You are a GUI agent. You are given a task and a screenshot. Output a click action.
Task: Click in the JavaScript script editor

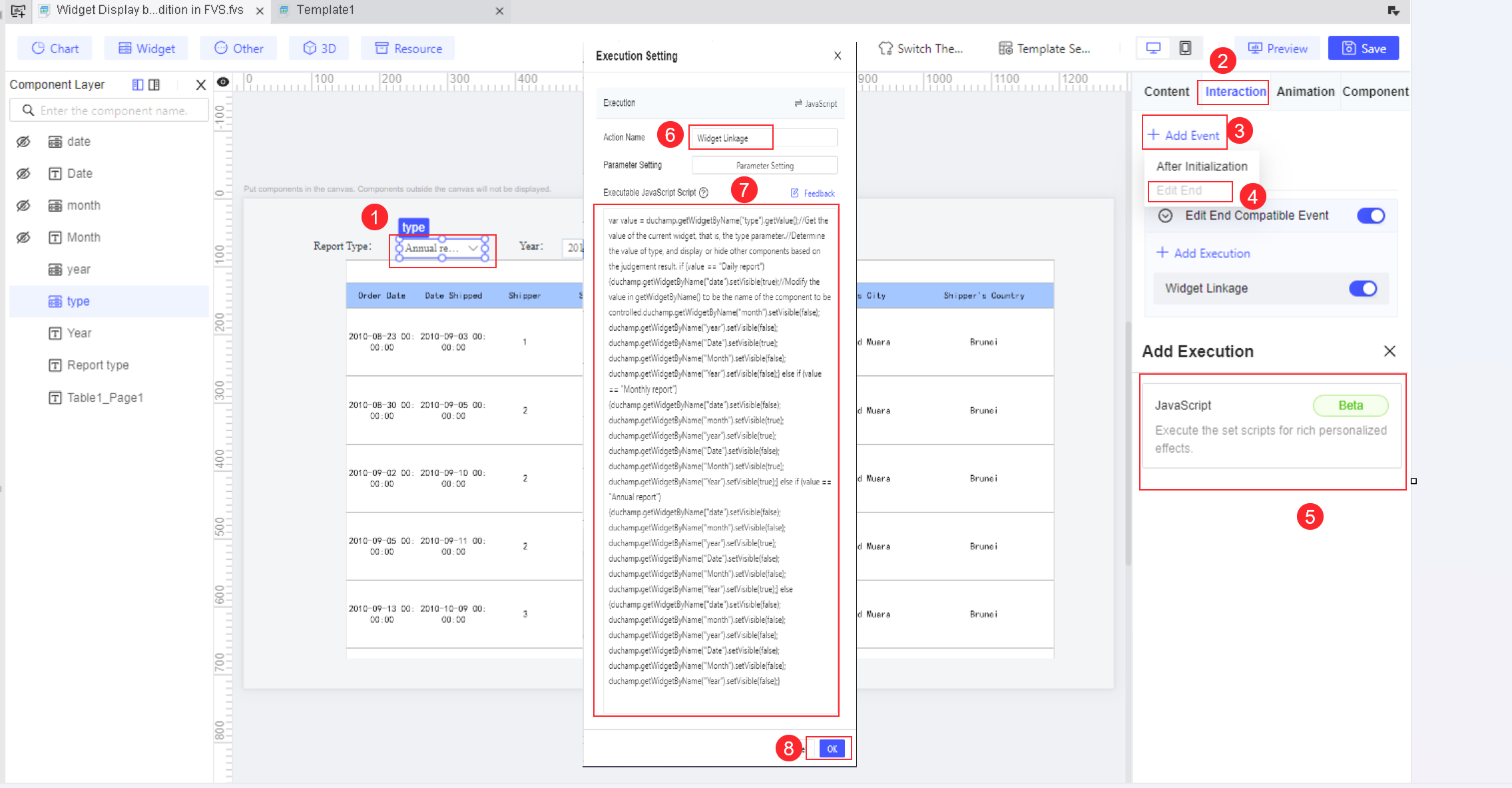coord(720,459)
